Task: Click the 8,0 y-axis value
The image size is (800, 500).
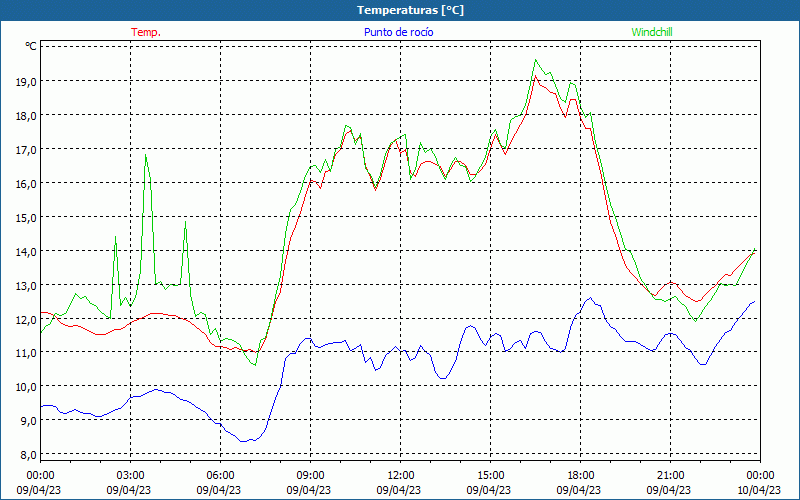Action: tap(29, 454)
